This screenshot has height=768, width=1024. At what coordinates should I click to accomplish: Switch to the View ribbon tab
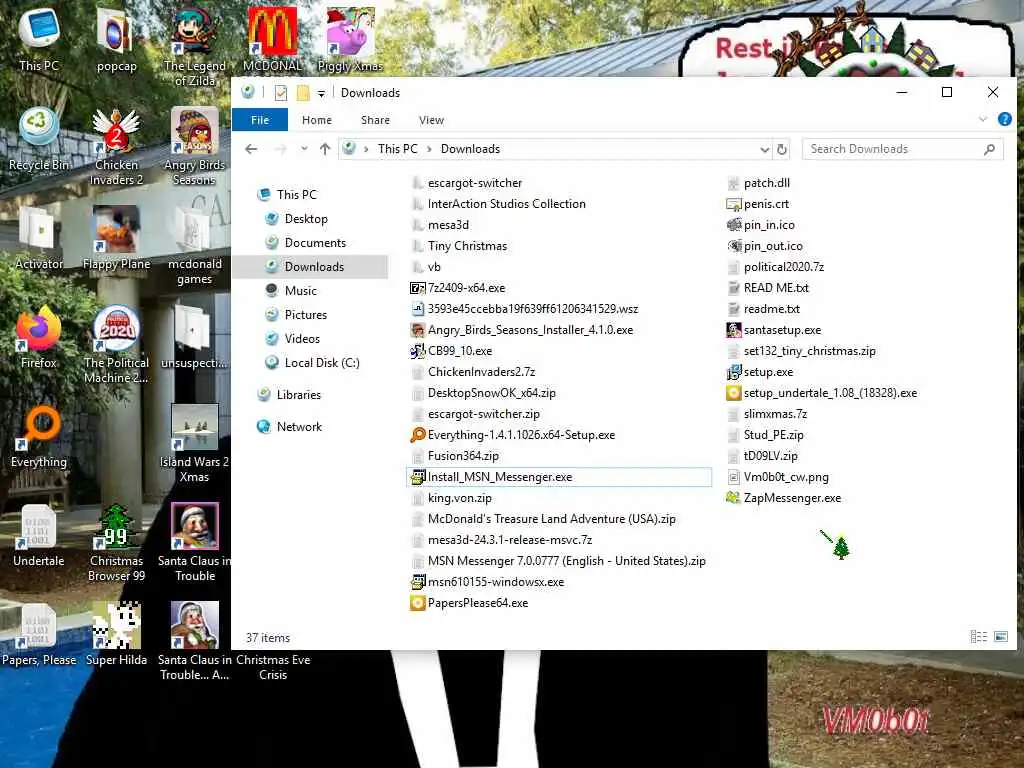pyautogui.click(x=431, y=120)
